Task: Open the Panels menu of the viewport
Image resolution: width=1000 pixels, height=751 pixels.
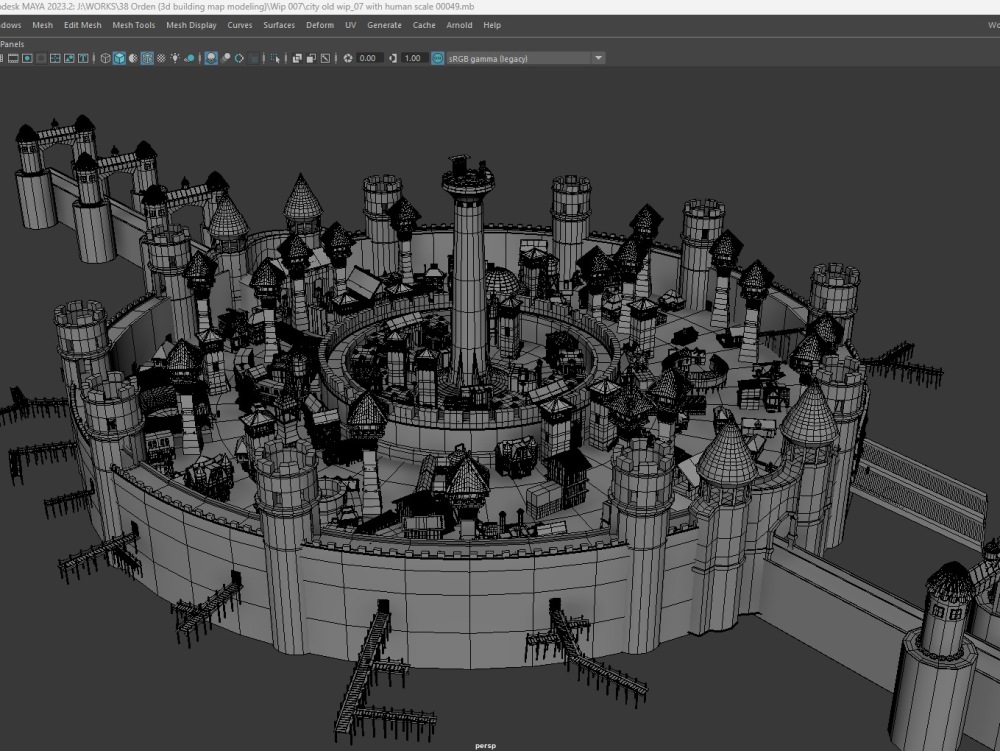Action: tap(12, 44)
